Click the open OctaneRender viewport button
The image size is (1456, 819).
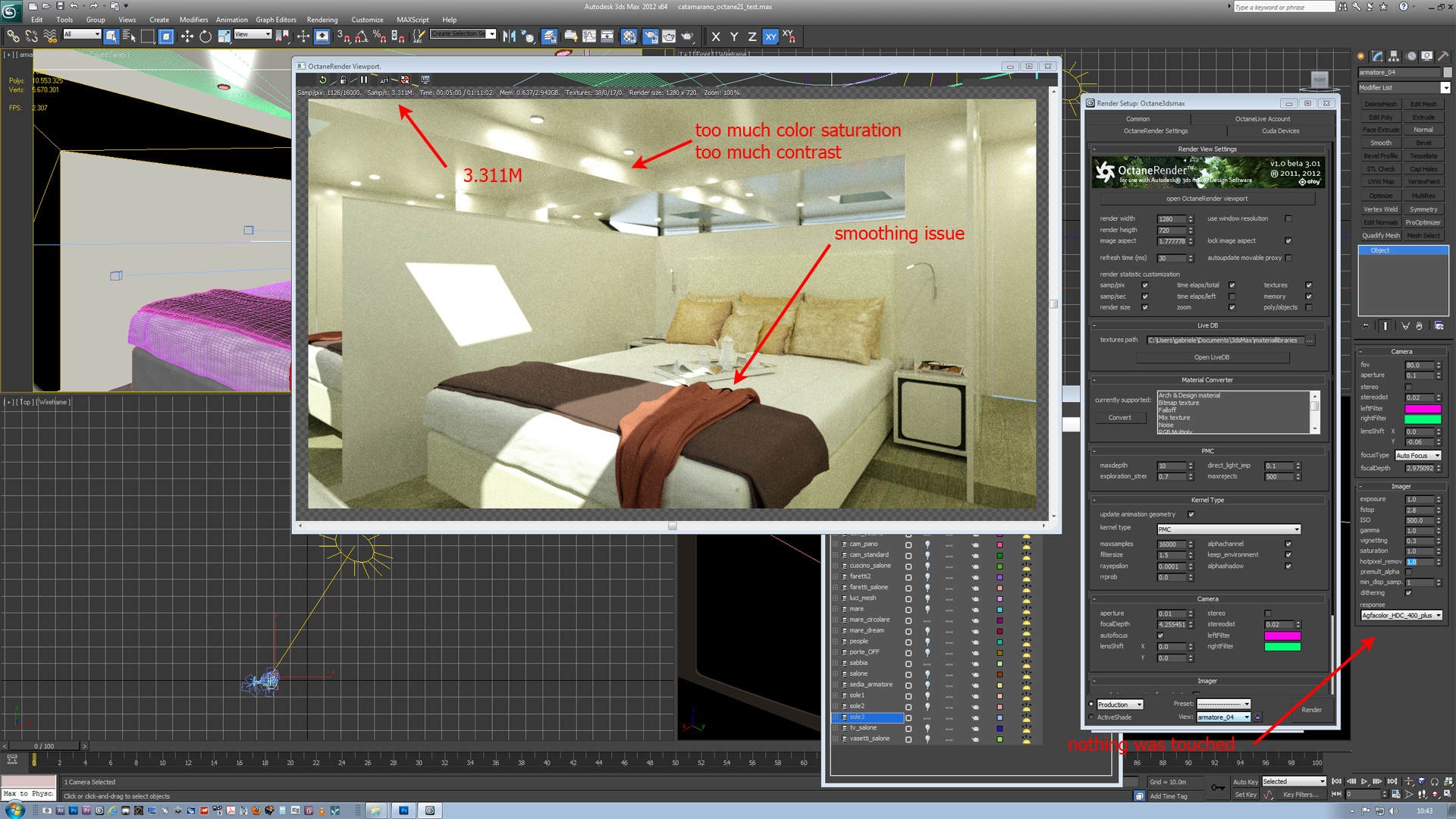(x=1207, y=199)
